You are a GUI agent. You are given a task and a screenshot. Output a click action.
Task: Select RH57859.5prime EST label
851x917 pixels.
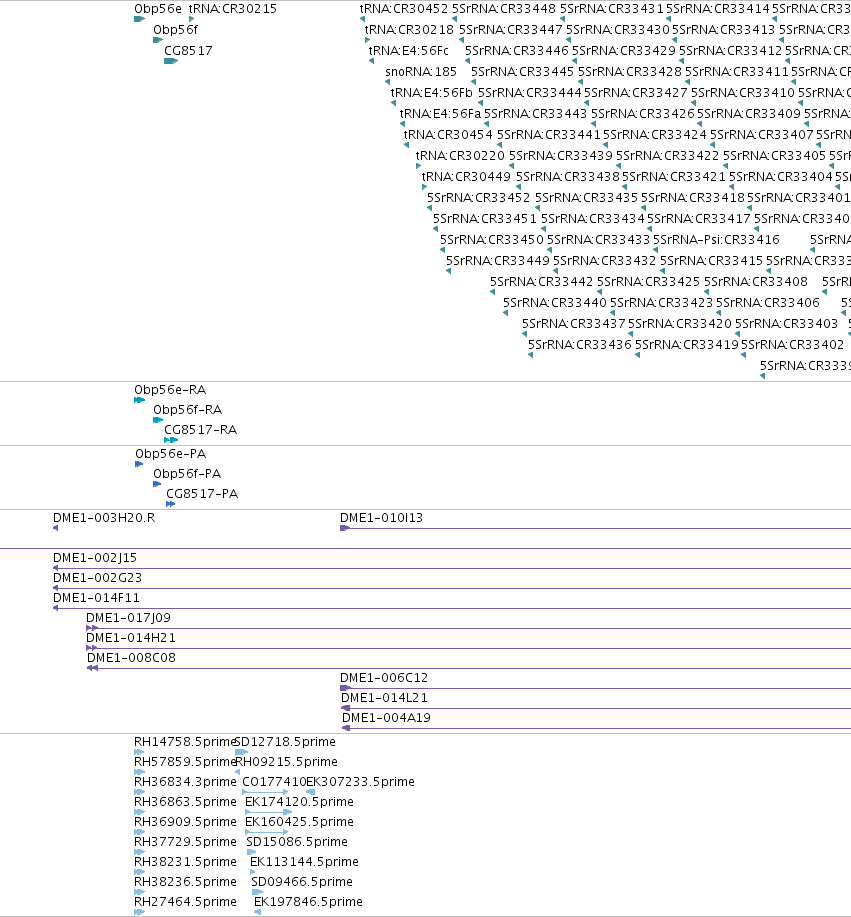[185, 762]
